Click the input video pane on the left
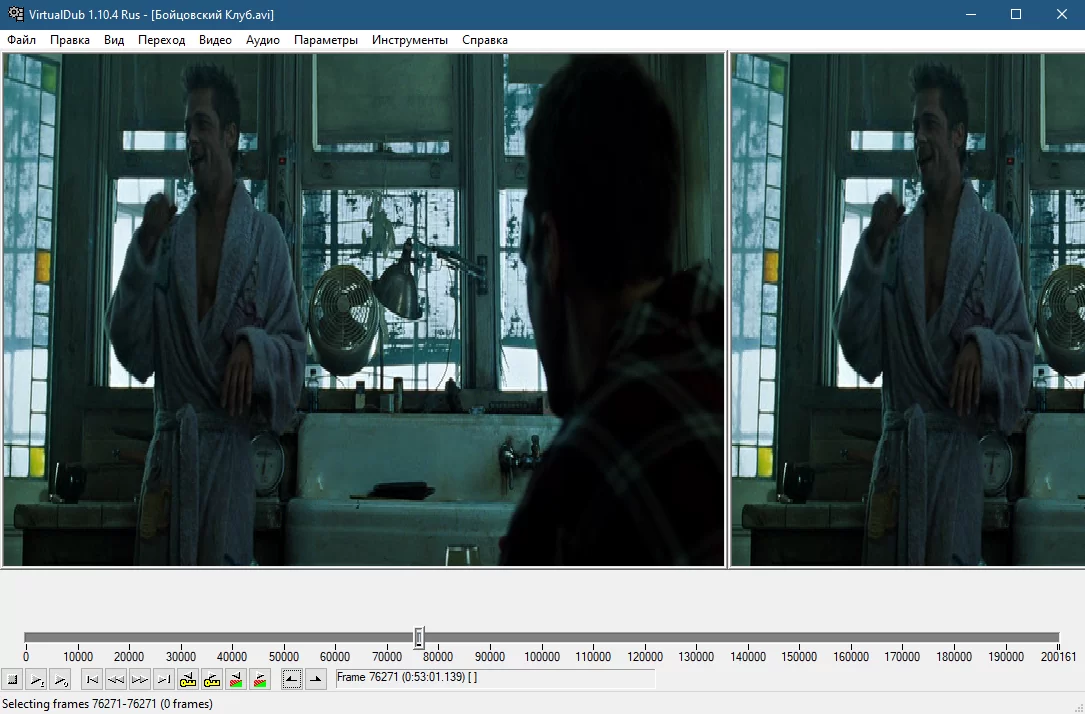Screen dimensions: 1085x714 coord(363,309)
